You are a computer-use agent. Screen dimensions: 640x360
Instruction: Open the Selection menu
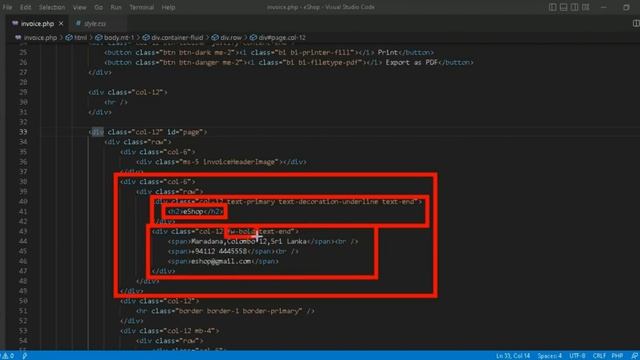52,7
